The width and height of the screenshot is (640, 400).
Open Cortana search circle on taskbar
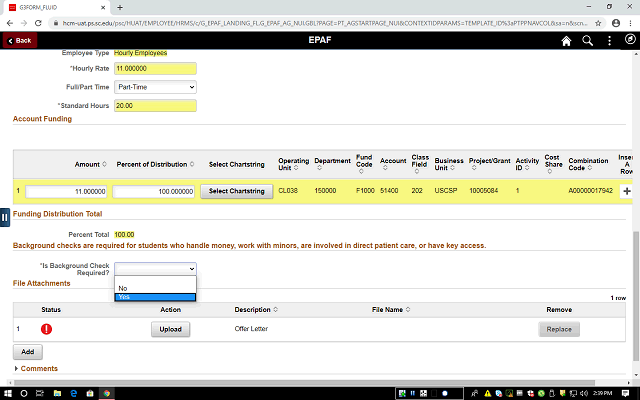tap(24, 393)
